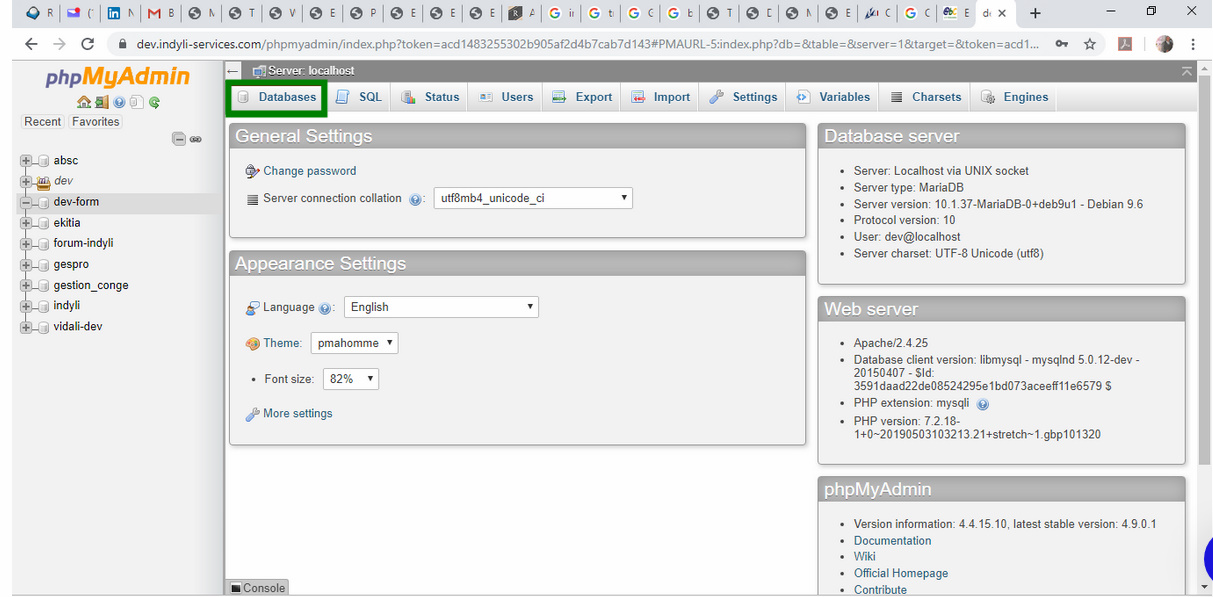Reload the page with the browser refresh icon
The height and width of the screenshot is (597, 1213).
click(x=88, y=44)
